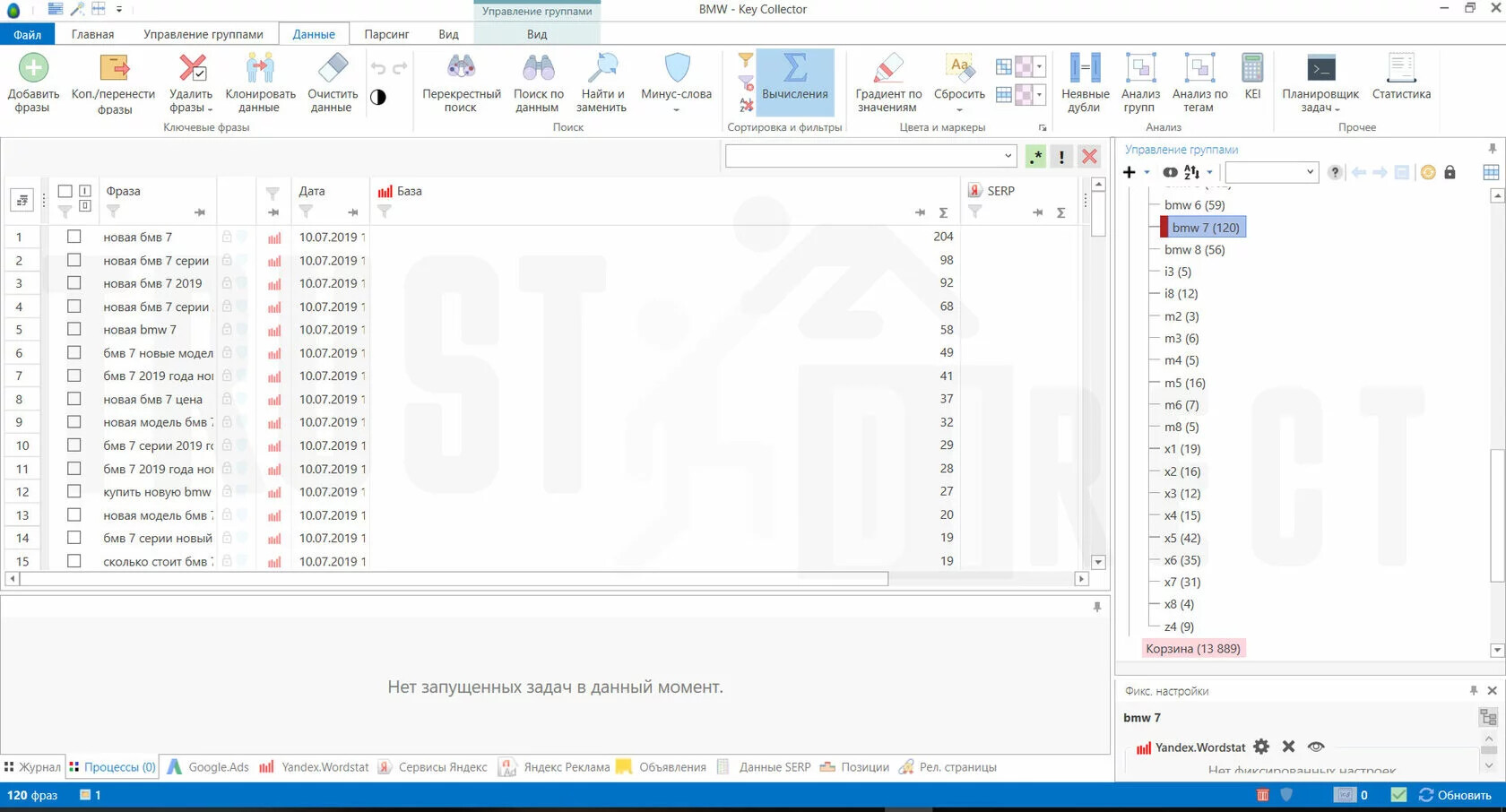This screenshot has width=1506, height=812.
Task: Click the exclamation mark filter button
Action: tap(1062, 157)
